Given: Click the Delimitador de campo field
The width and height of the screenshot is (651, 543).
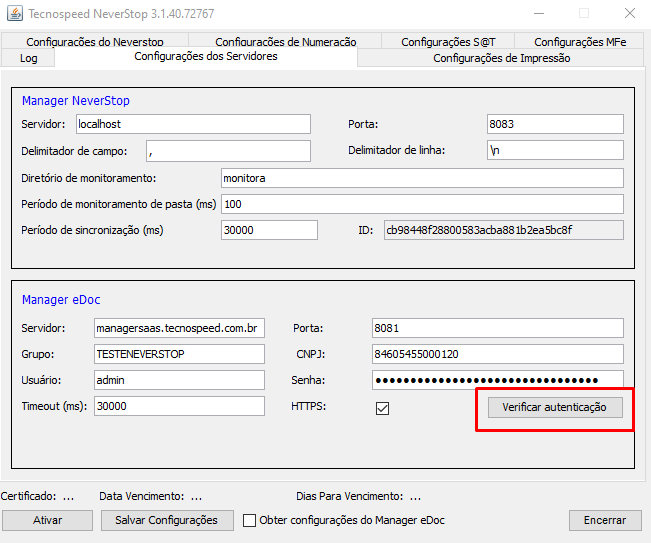Looking at the screenshot, I should [228, 151].
